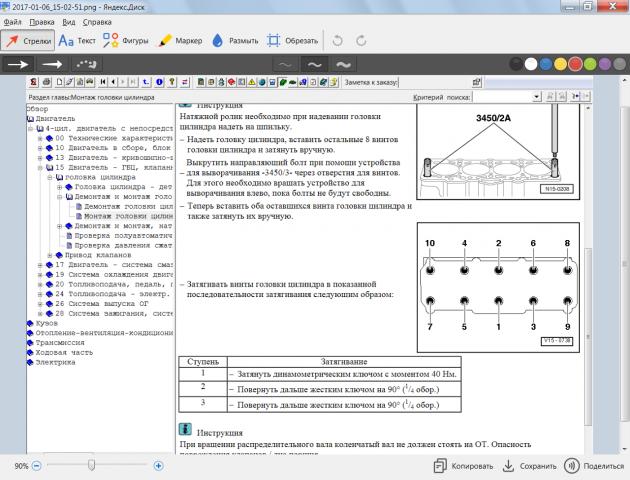Click the editor's vertical scrollbar
This screenshot has height=480, width=630.
pyautogui.click(x=625, y=263)
